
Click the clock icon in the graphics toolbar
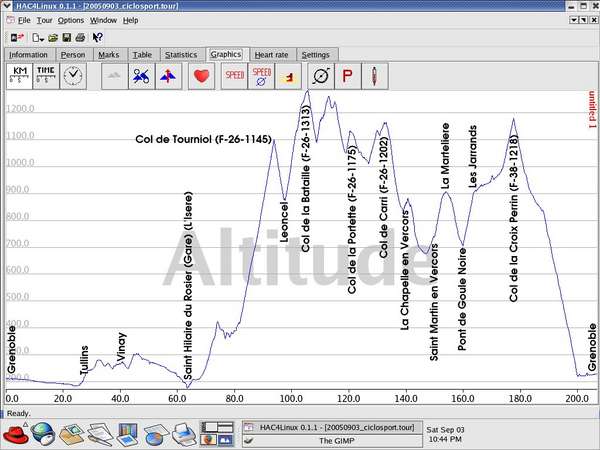[x=73, y=75]
